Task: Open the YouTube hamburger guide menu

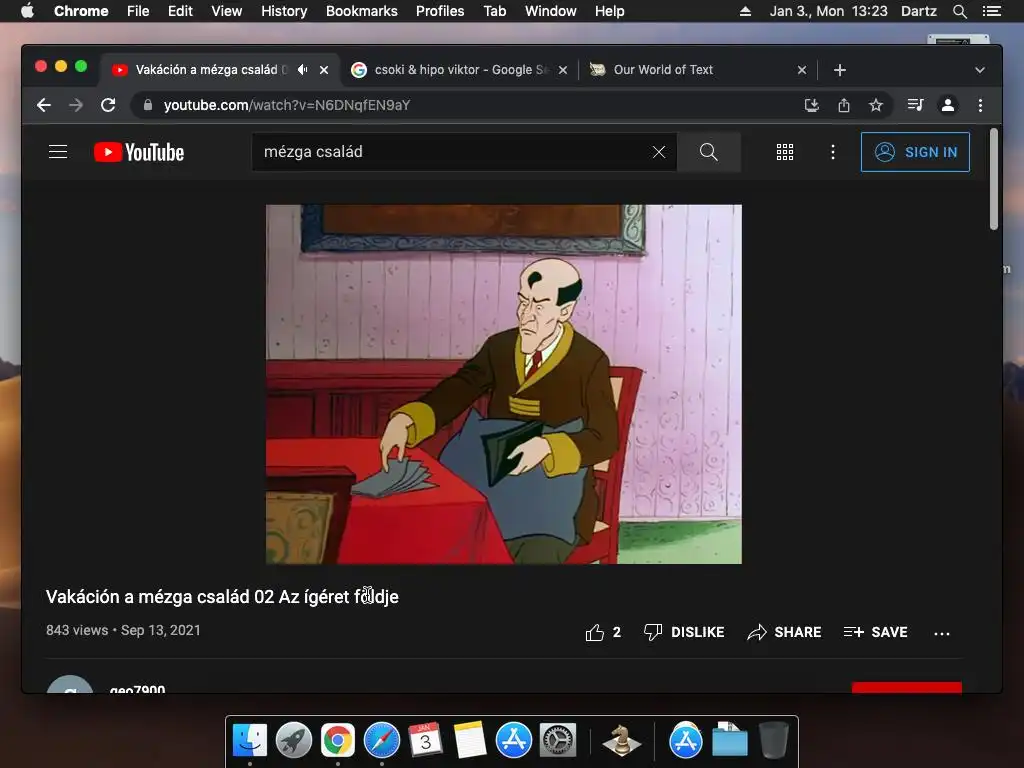Action: pos(58,152)
